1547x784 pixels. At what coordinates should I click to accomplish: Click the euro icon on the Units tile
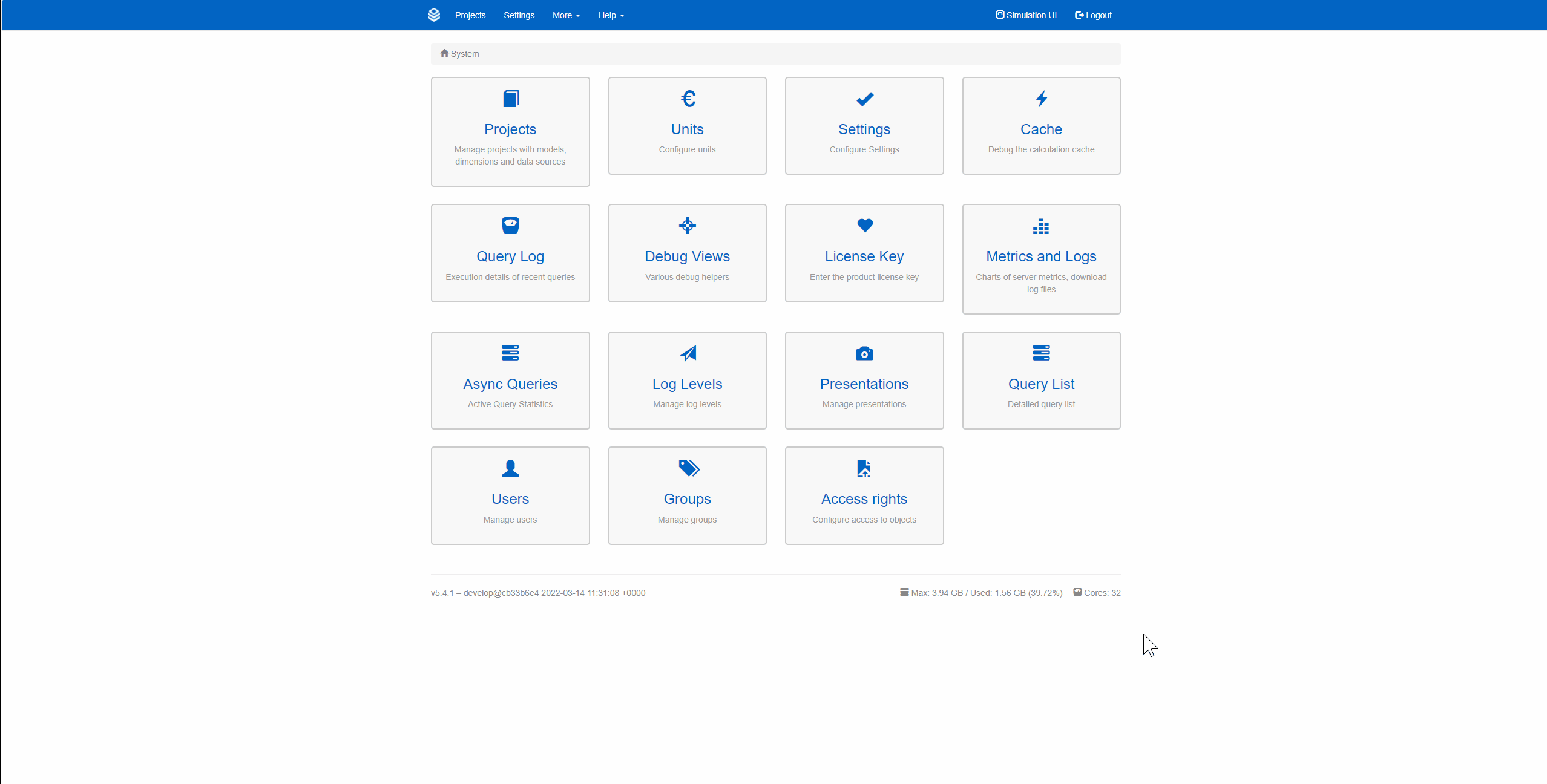pos(687,99)
